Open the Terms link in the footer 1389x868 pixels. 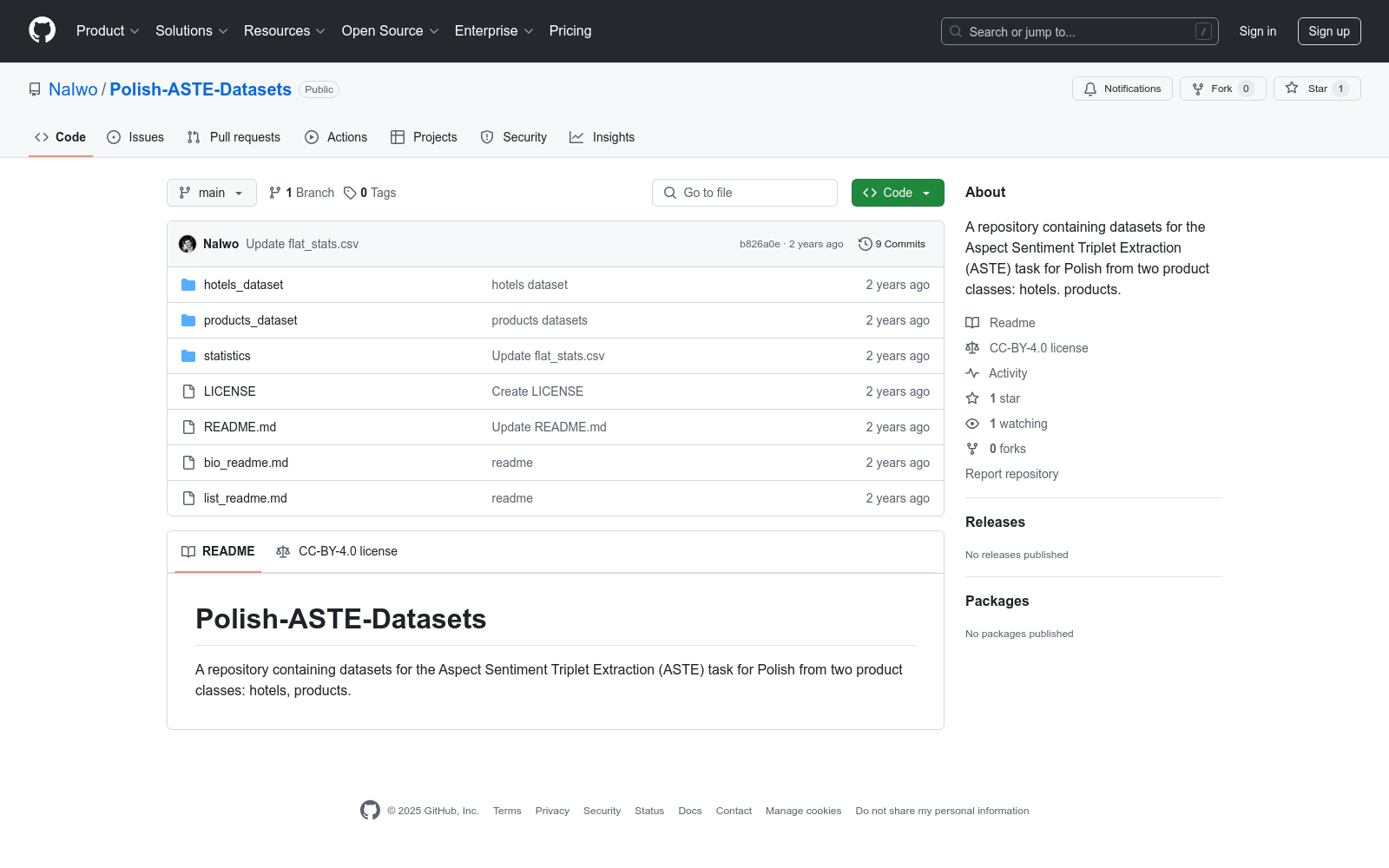pos(507,811)
